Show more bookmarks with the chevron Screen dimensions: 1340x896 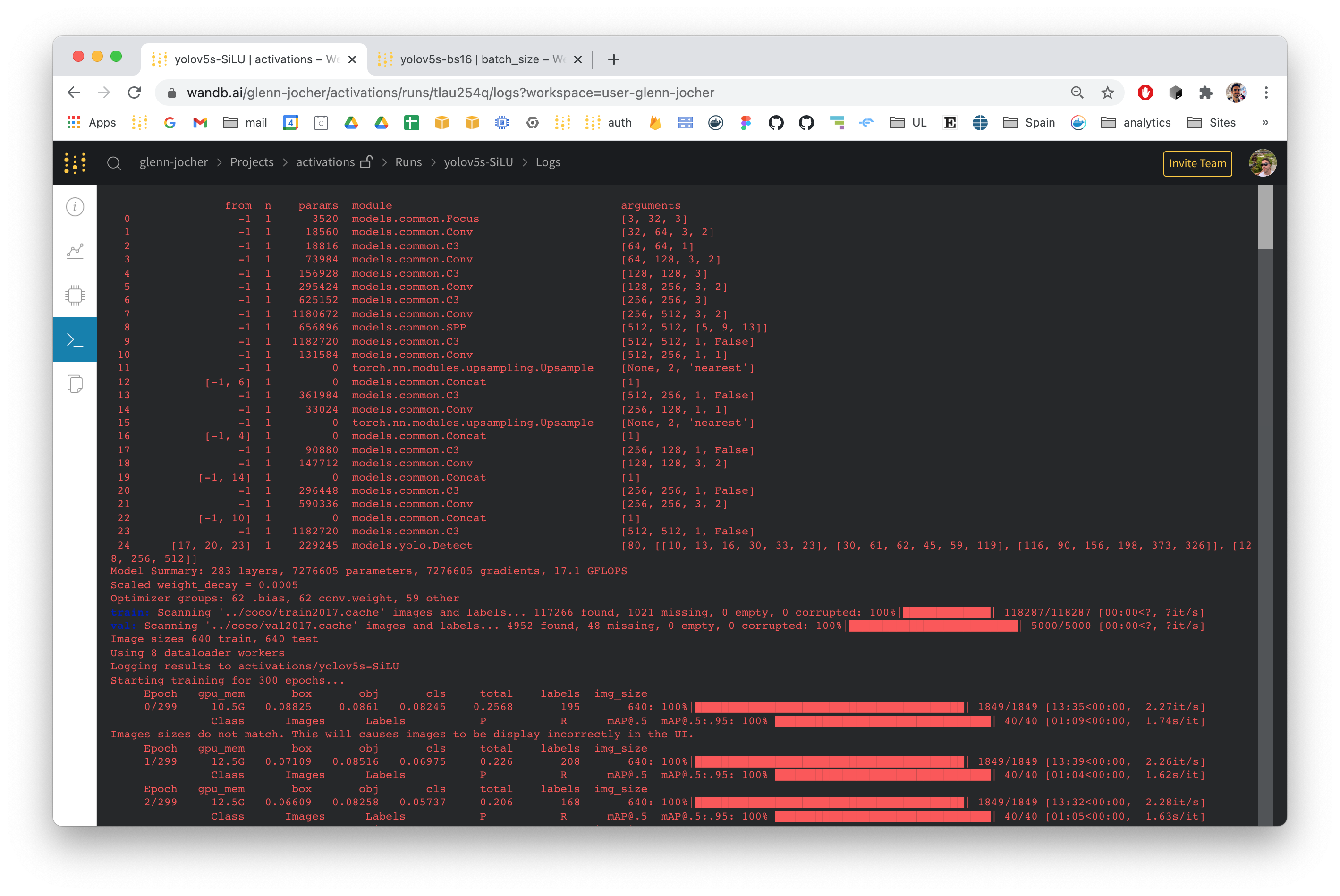pos(1265,122)
